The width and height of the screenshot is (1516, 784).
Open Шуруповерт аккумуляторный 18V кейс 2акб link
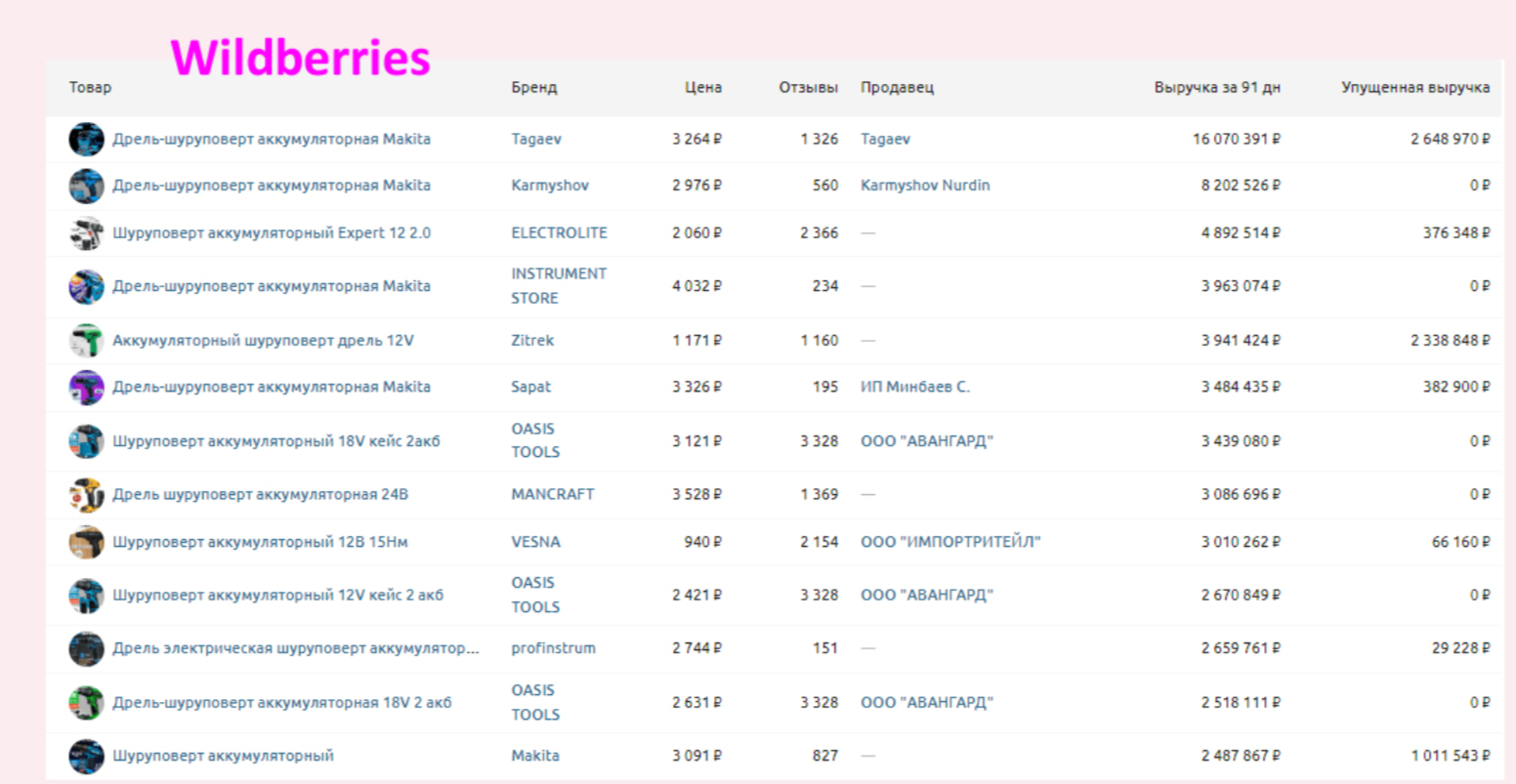point(276,441)
